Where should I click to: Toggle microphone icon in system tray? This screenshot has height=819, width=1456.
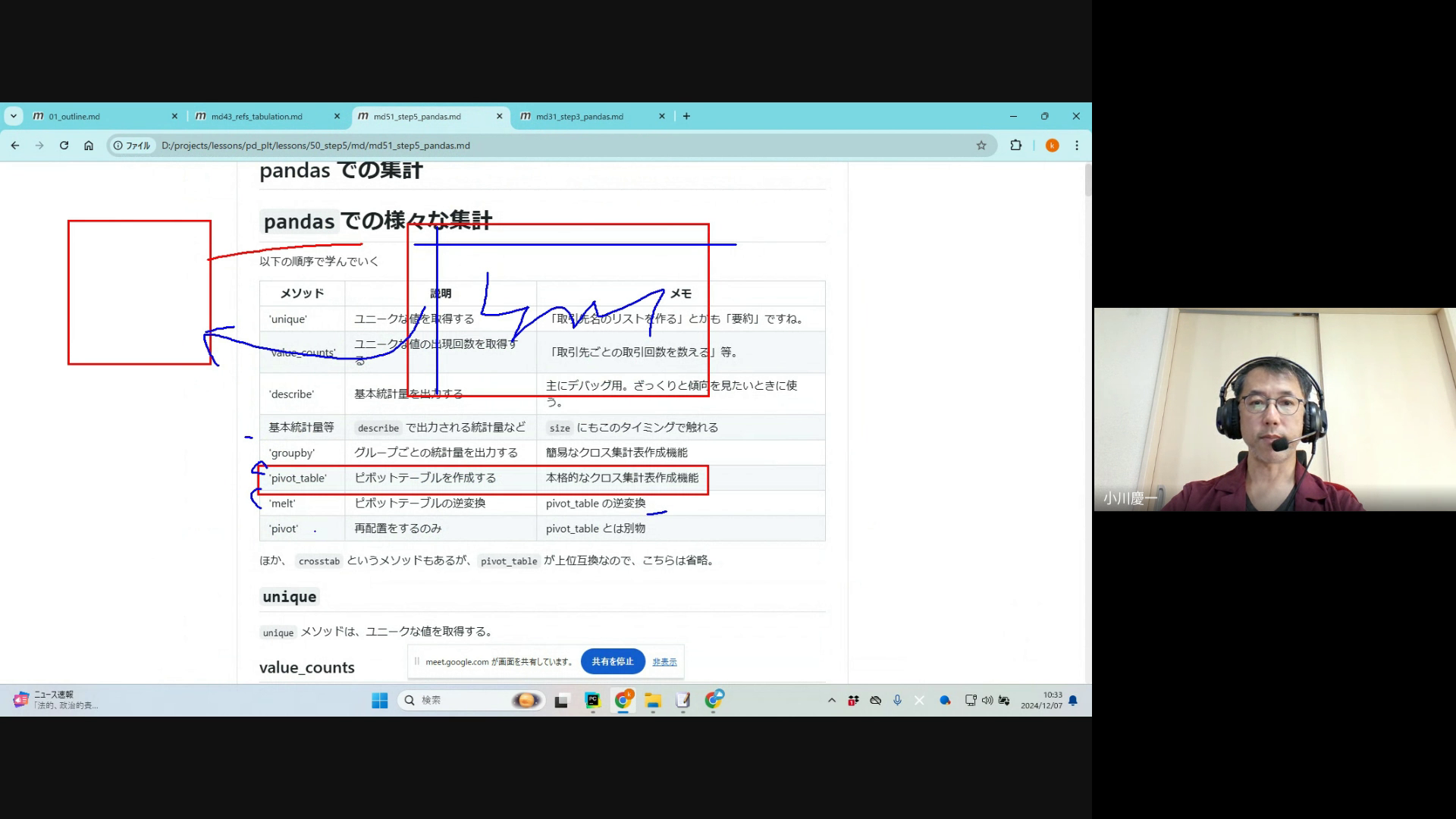point(897,701)
